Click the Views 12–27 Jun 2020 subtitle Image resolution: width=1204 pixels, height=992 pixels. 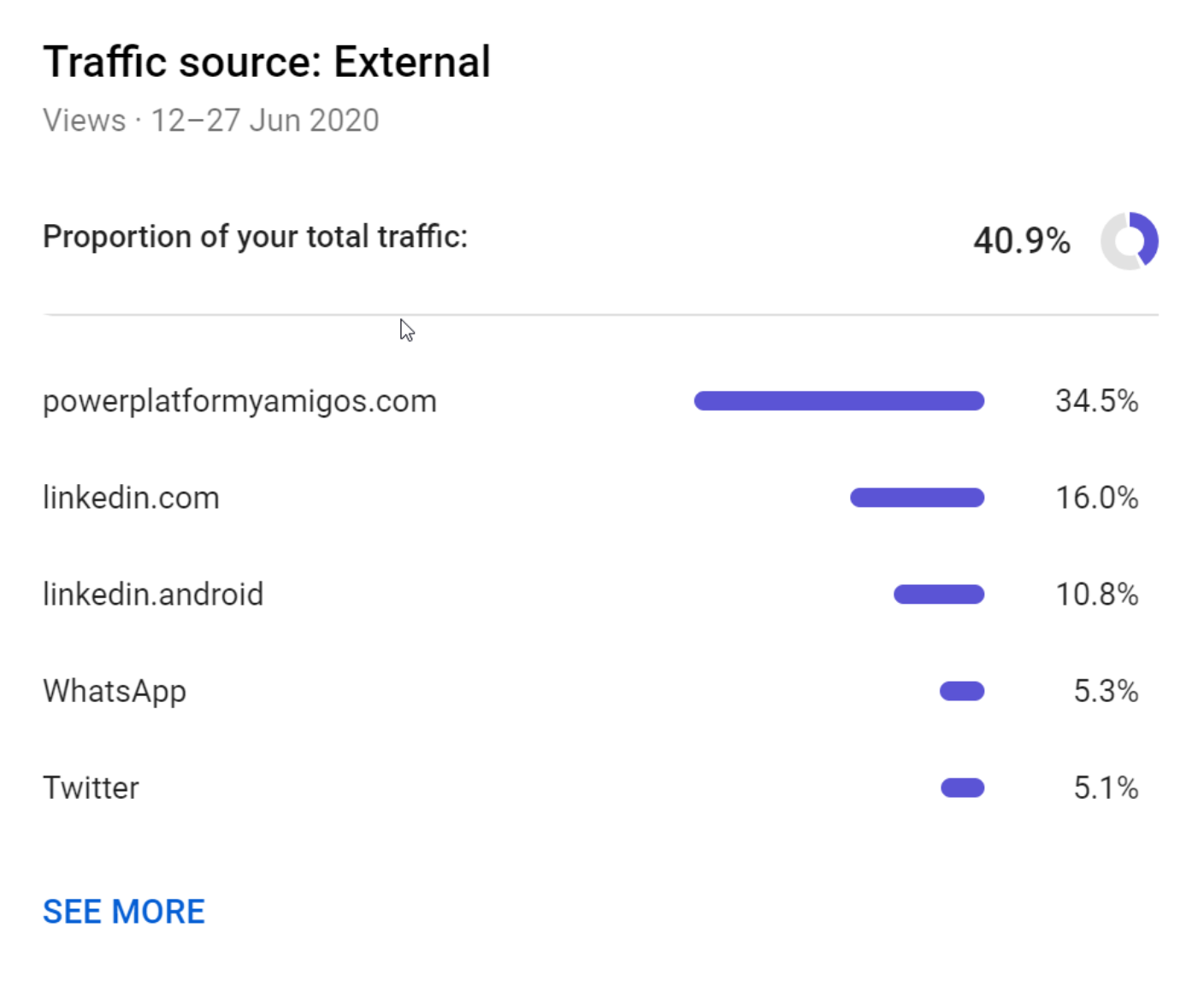211,121
